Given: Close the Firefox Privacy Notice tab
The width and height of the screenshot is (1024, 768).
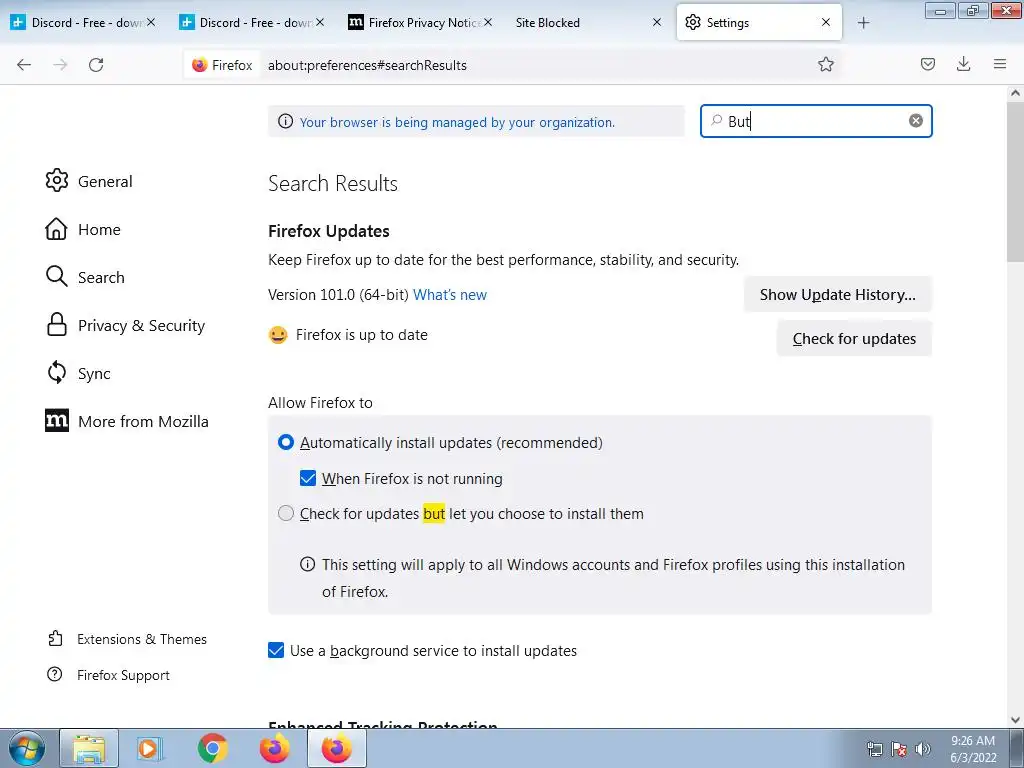Looking at the screenshot, I should (x=488, y=22).
